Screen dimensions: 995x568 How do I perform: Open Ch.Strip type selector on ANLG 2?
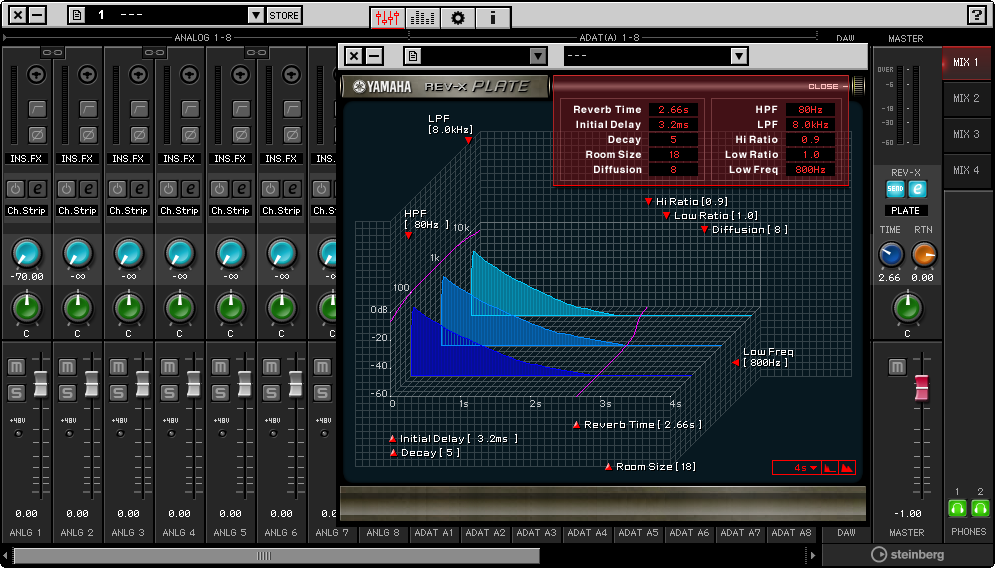[x=77, y=210]
